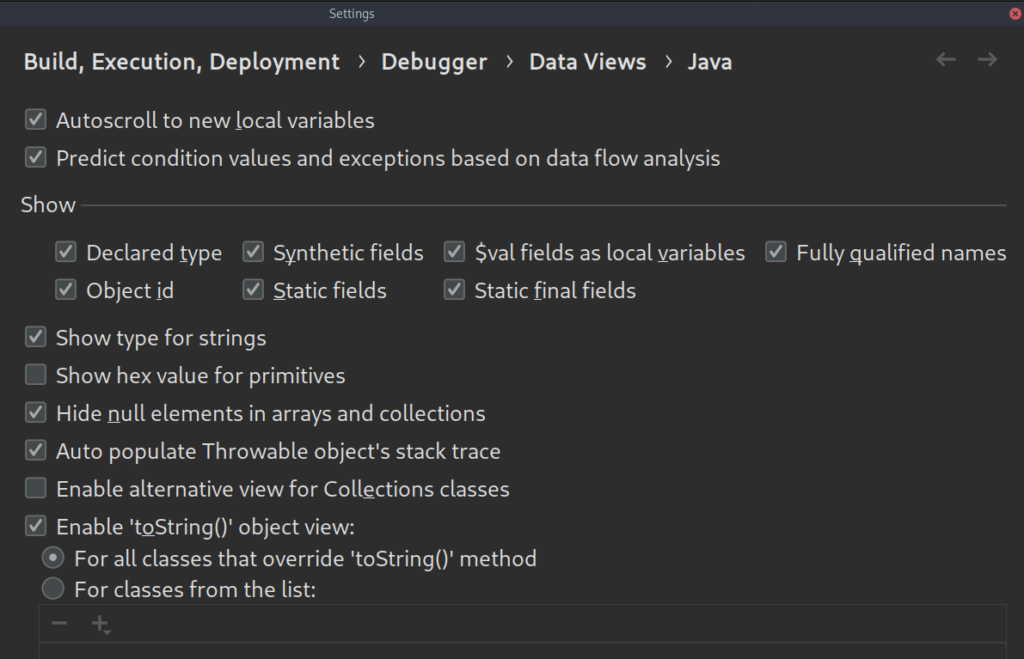This screenshot has width=1024, height=659.
Task: Open Data Views breadcrumb
Action: pyautogui.click(x=588, y=62)
